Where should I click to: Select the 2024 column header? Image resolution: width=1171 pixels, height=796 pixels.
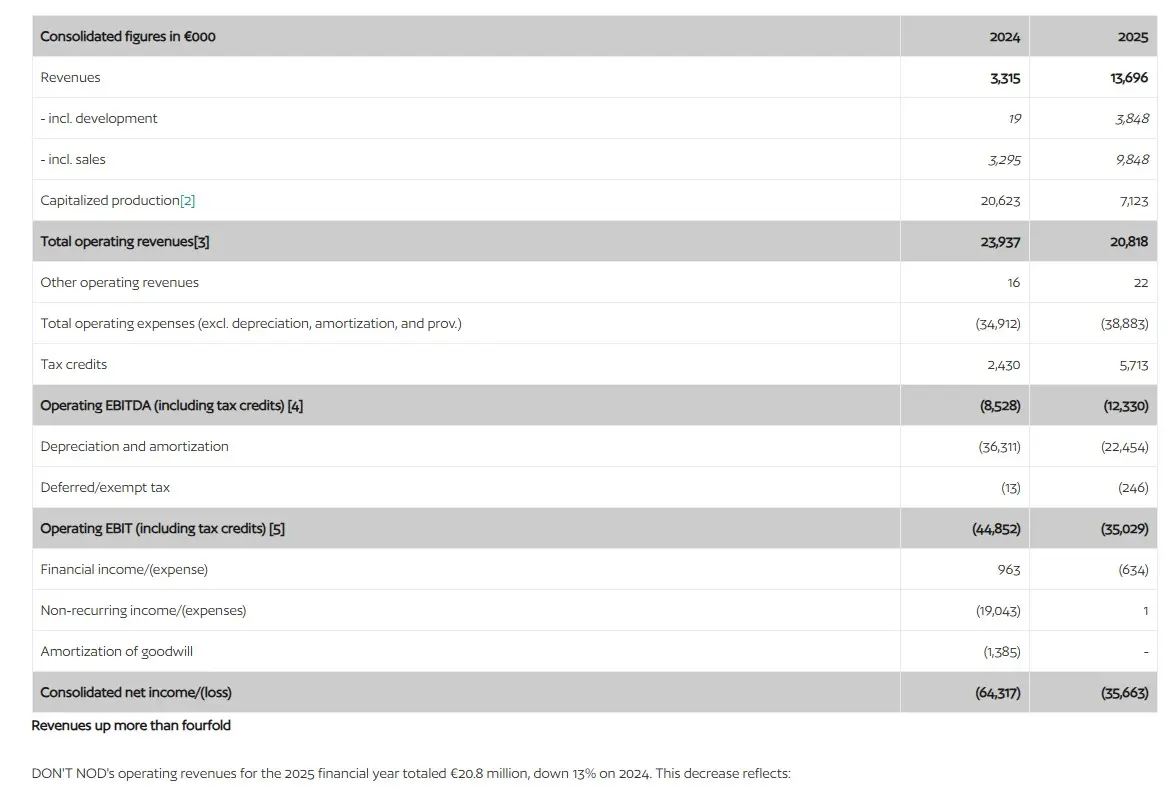pyautogui.click(x=1004, y=37)
